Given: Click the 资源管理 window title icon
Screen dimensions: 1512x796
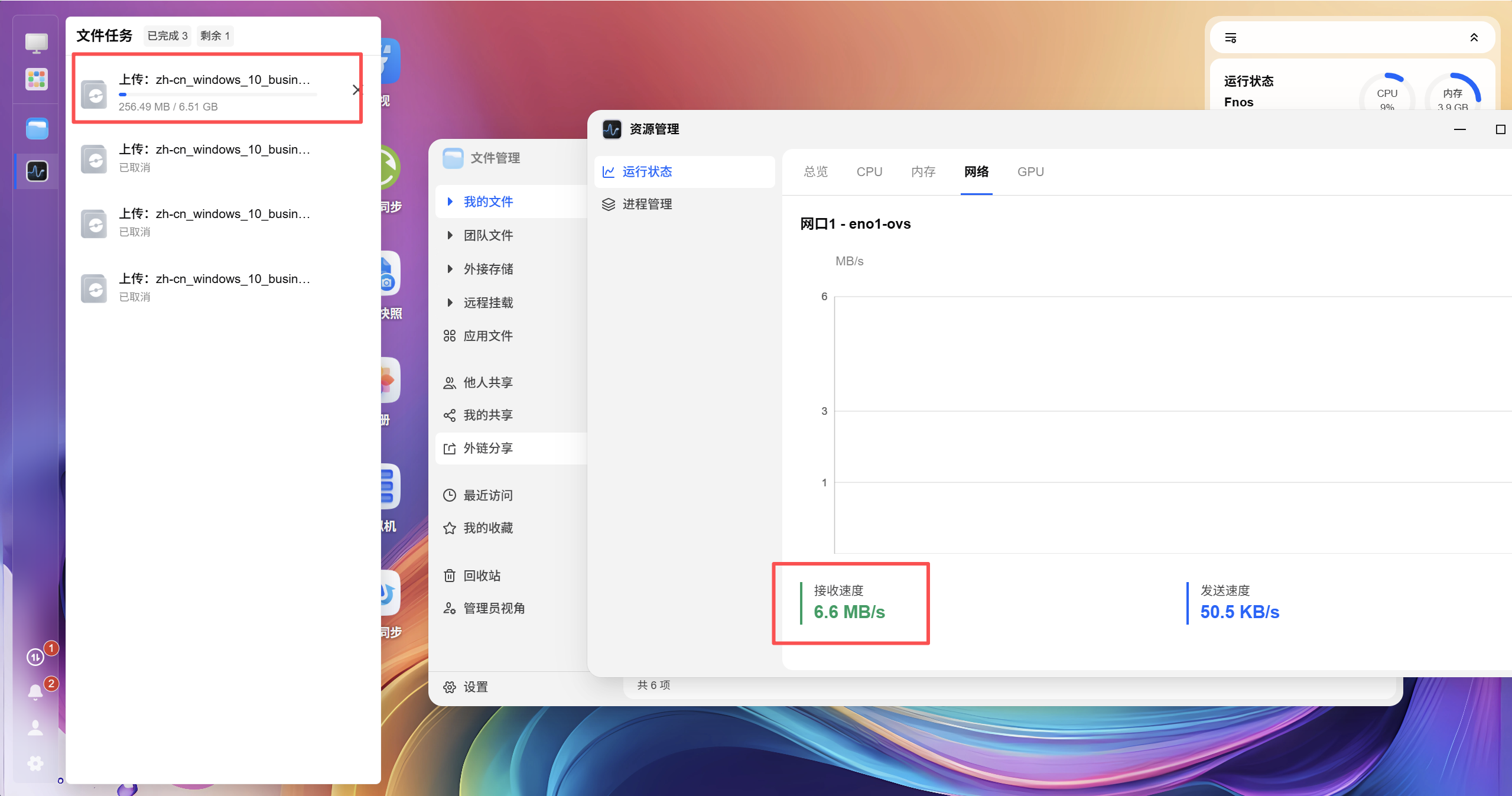Looking at the screenshot, I should [612, 129].
